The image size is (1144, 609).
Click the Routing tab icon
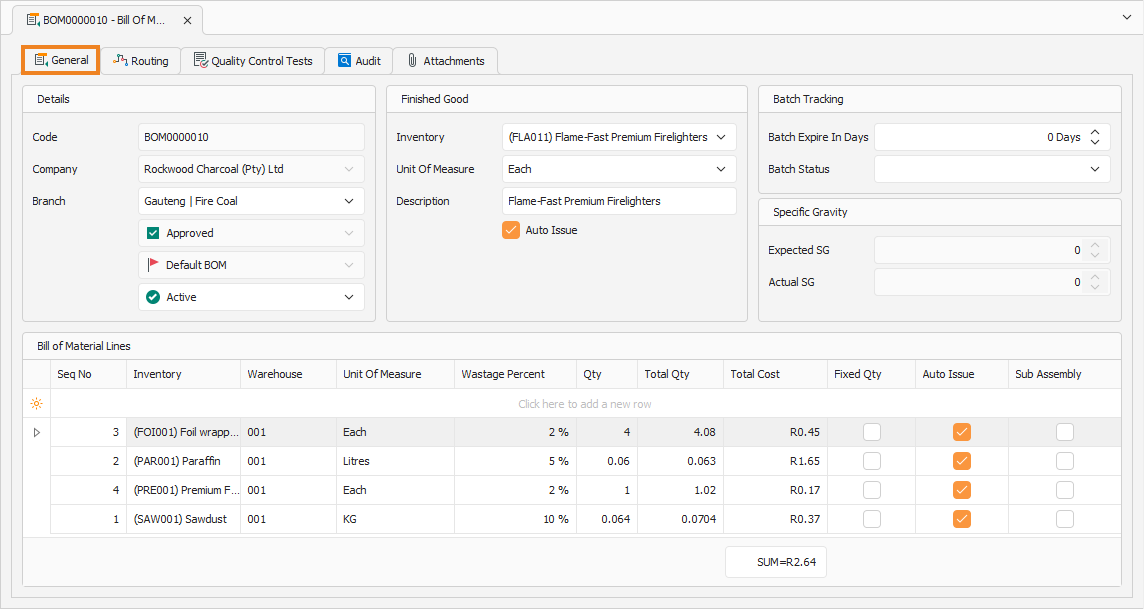(120, 60)
